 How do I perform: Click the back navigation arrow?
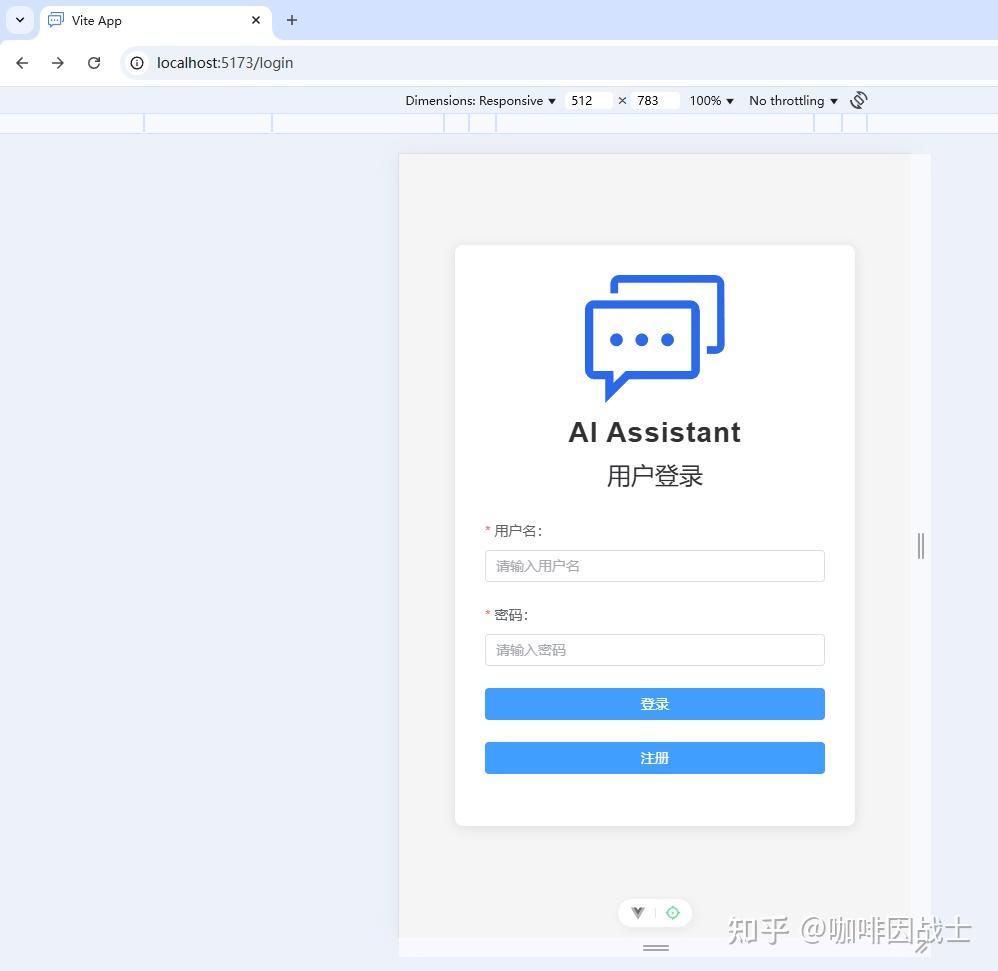pos(22,62)
